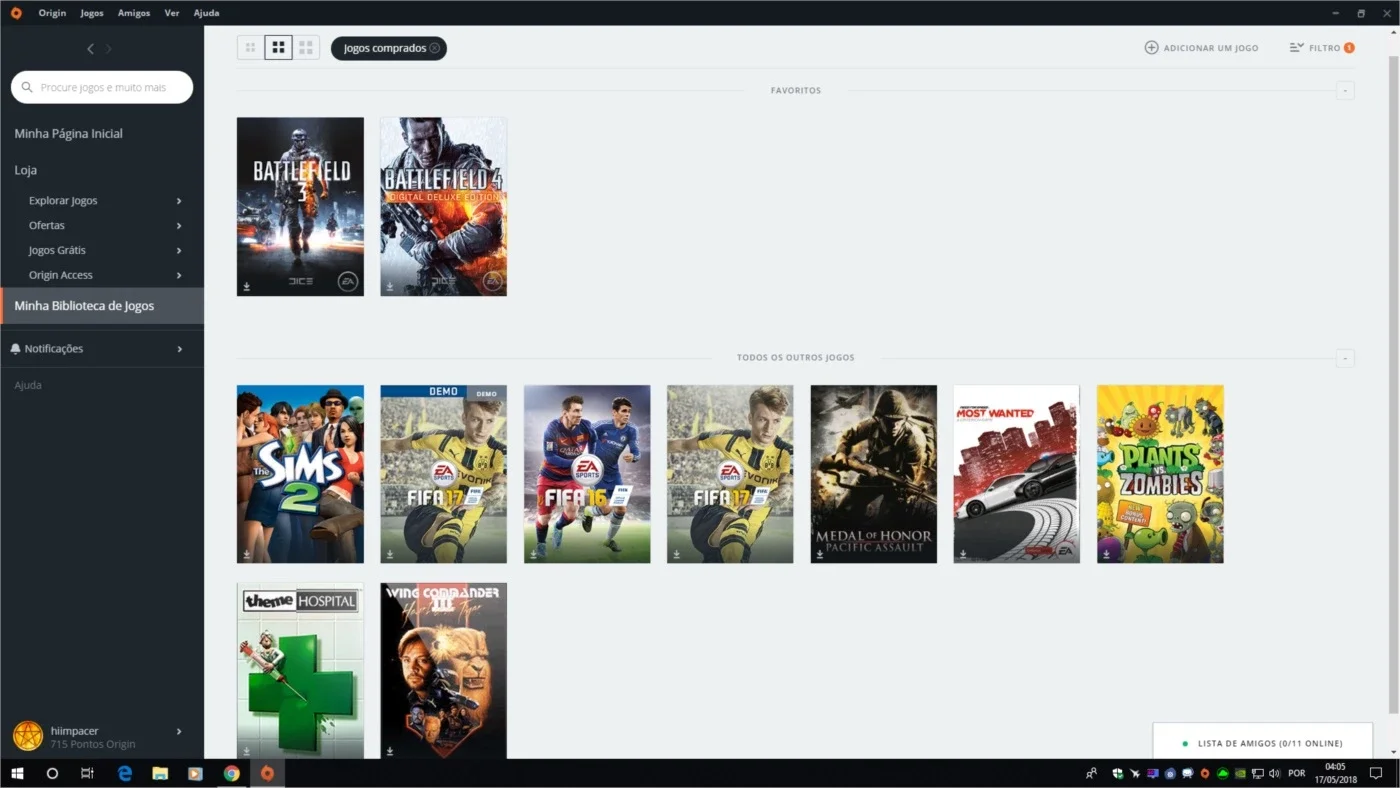The height and width of the screenshot is (788, 1400).
Task: Expand the hiimpacer user menu arrow
Action: [179, 731]
